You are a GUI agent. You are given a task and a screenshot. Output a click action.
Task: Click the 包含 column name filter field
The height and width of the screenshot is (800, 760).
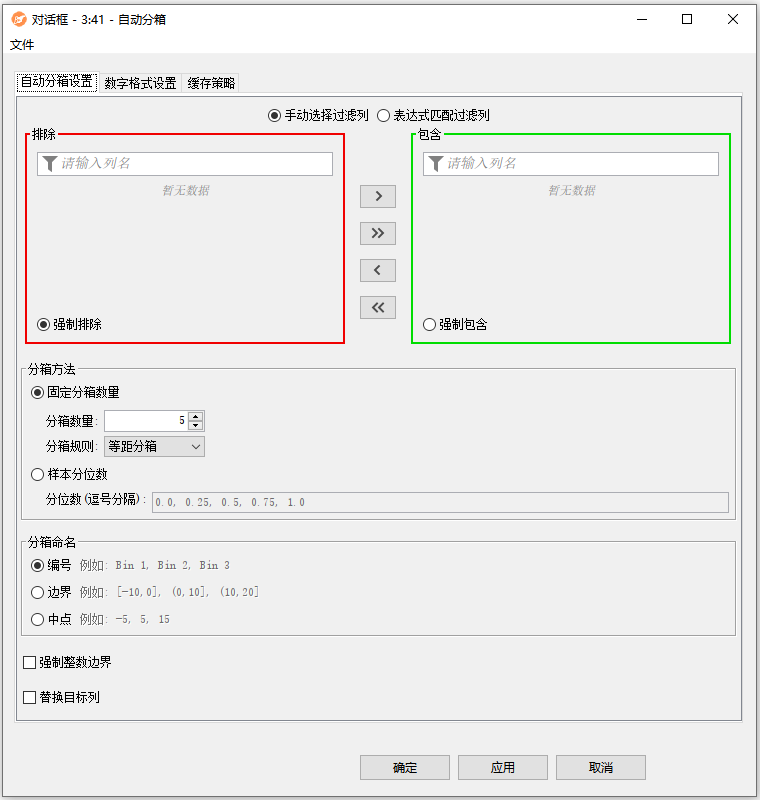[571, 164]
